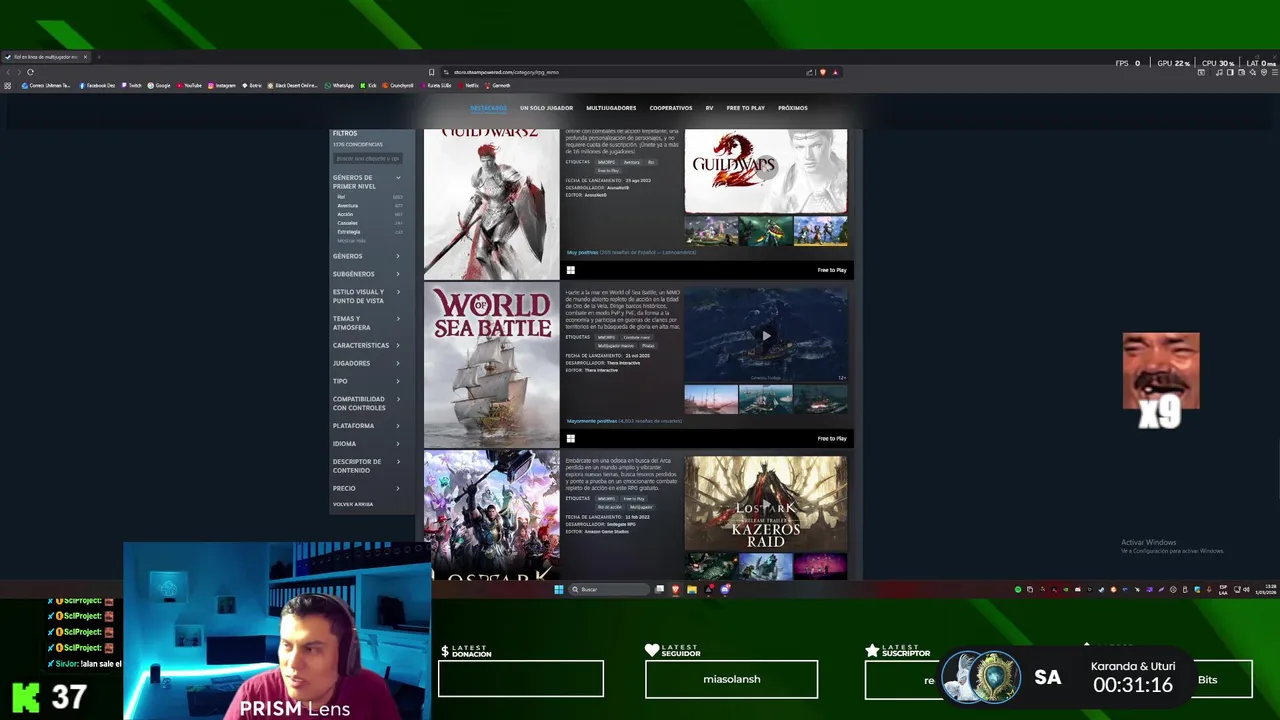The height and width of the screenshot is (720, 1280).
Task: Click the Windows taskbar Buscar search box
Action: pyautogui.click(x=609, y=589)
